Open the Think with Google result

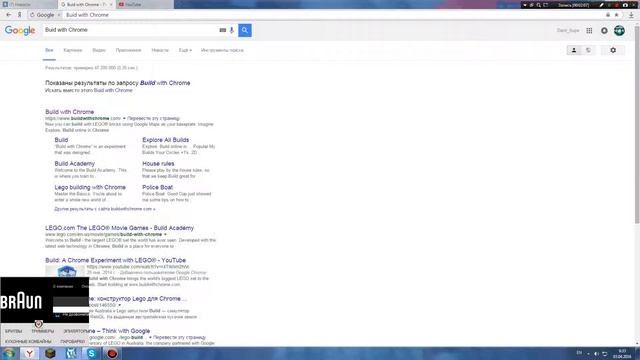[119, 331]
